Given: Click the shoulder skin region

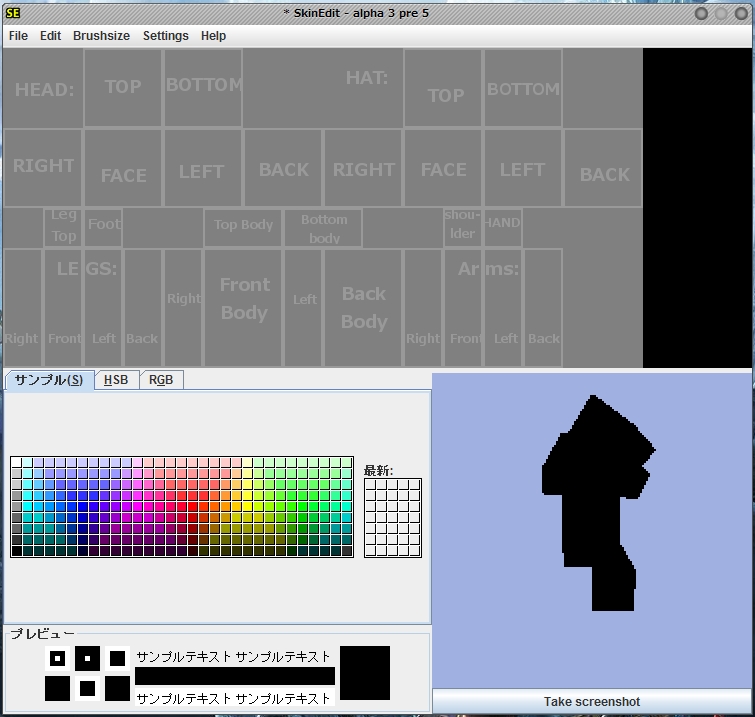Looking at the screenshot, I should click(463, 228).
